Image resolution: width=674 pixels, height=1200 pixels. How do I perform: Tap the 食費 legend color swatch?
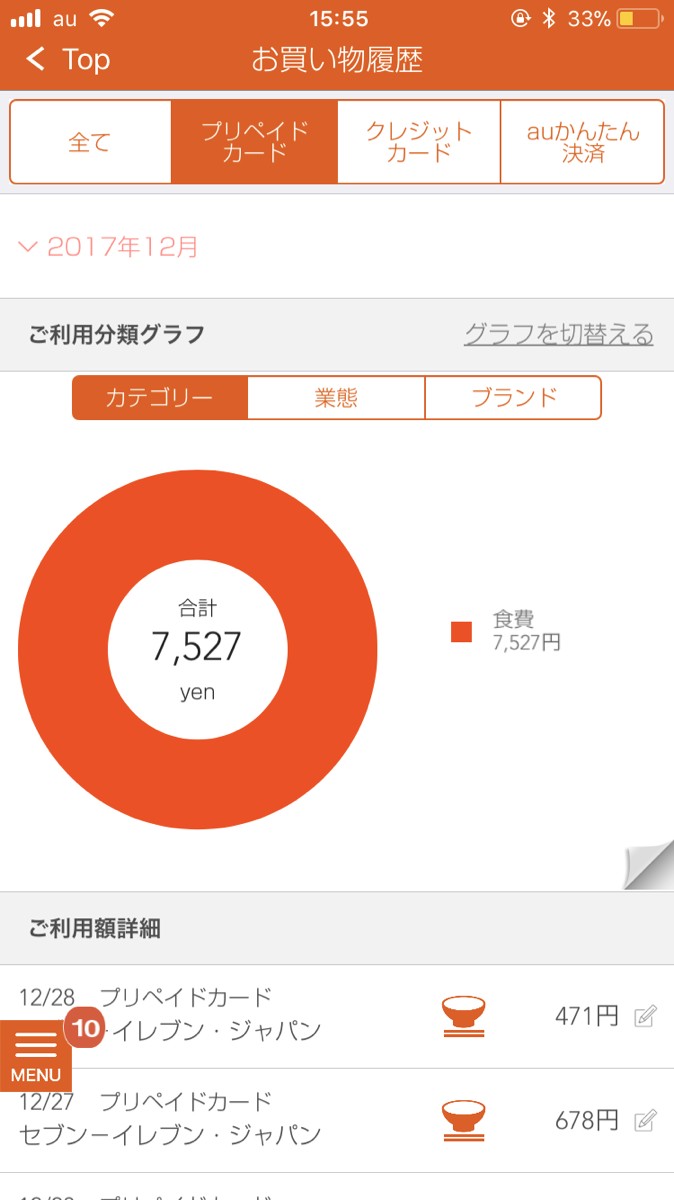[x=461, y=631]
